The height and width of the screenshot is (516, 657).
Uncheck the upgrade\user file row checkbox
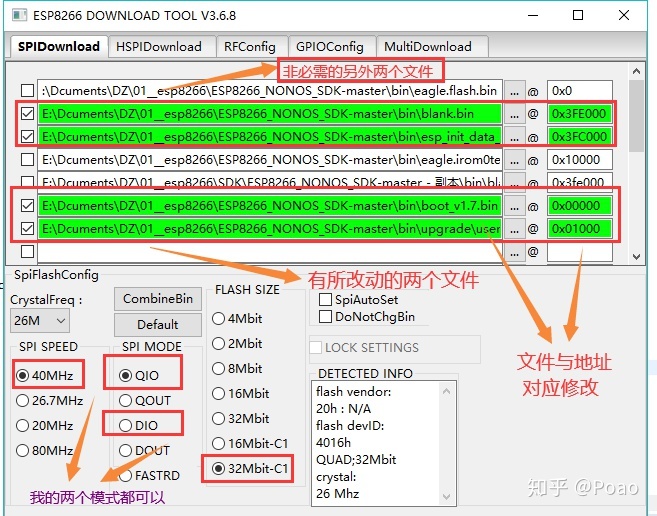[28, 228]
